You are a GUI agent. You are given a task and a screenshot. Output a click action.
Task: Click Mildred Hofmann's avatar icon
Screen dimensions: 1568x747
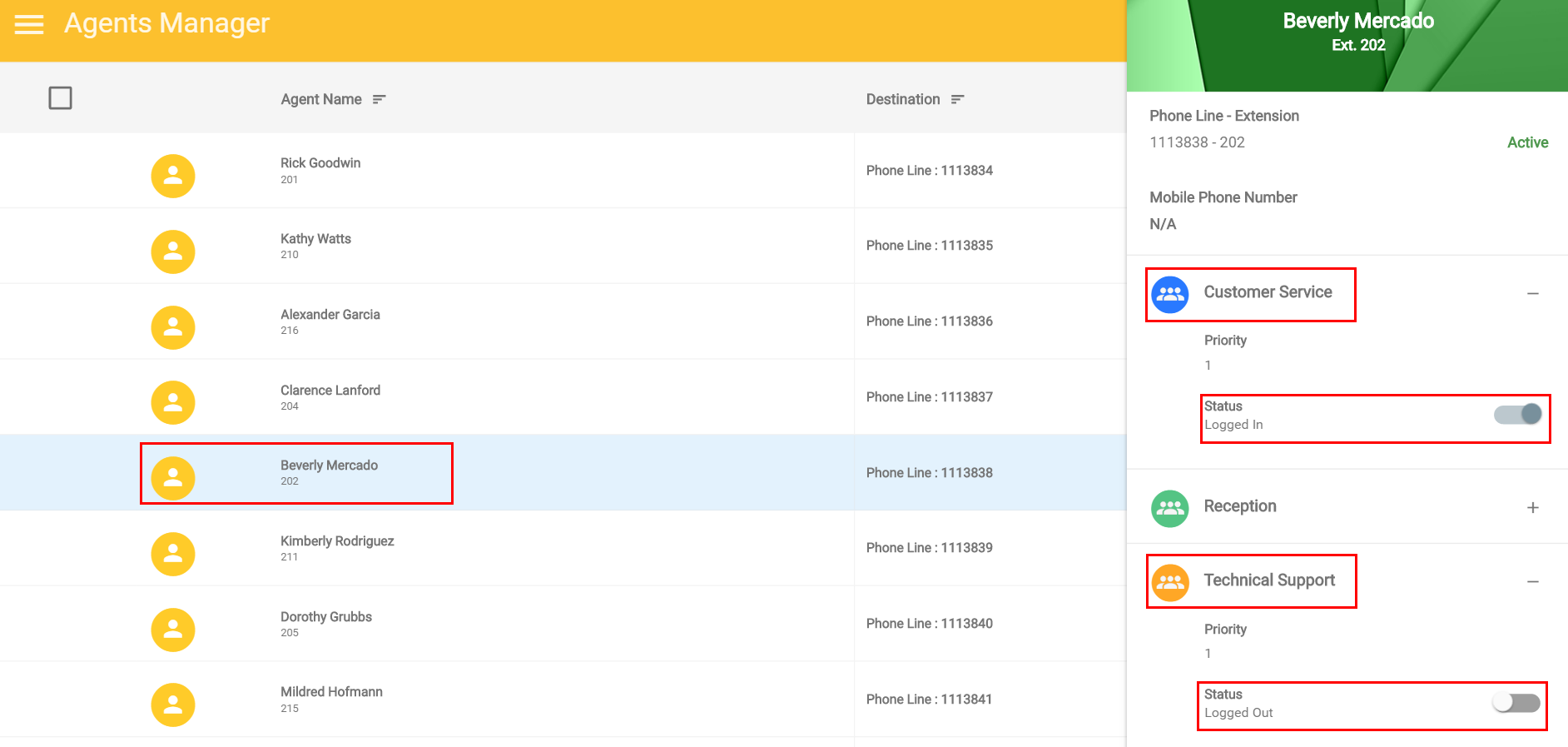tap(173, 705)
